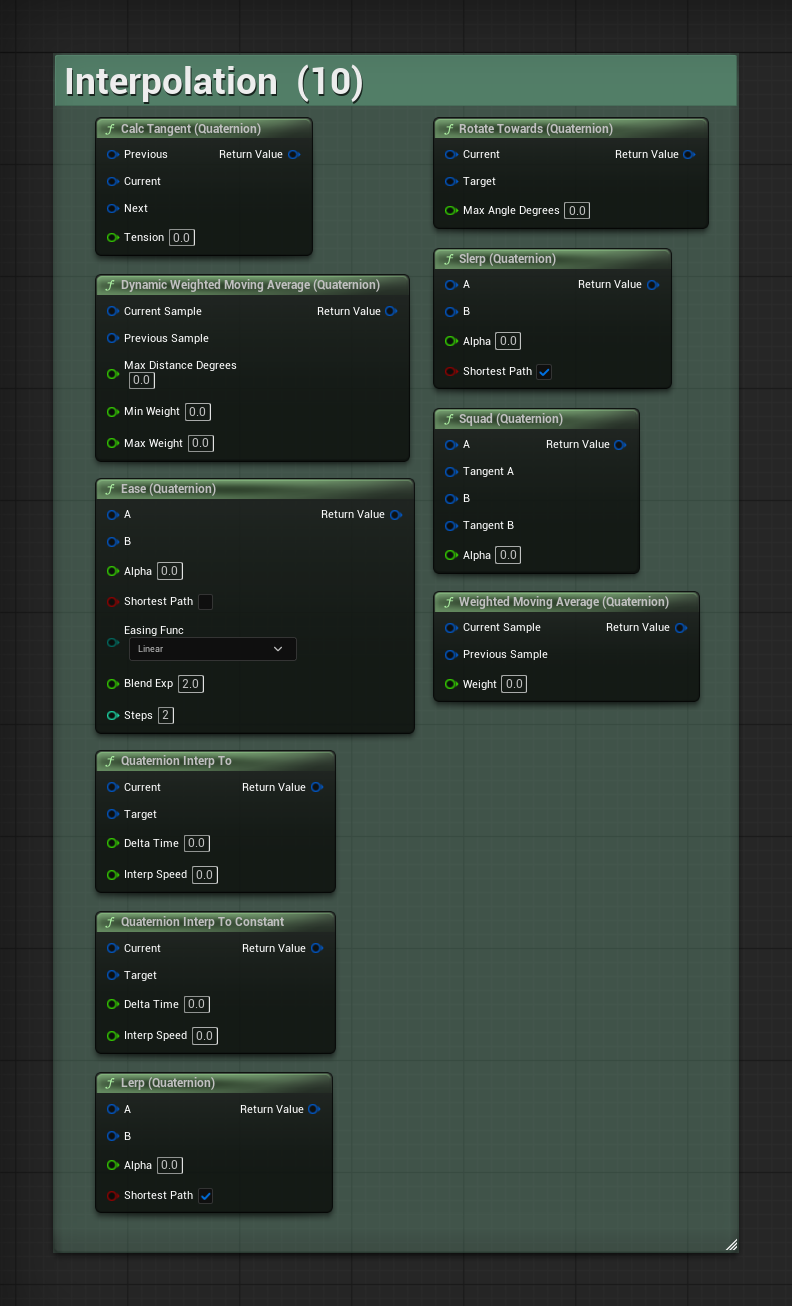792x1306 pixels.
Task: Click Return Value pin on Squad node
Action: (620, 444)
